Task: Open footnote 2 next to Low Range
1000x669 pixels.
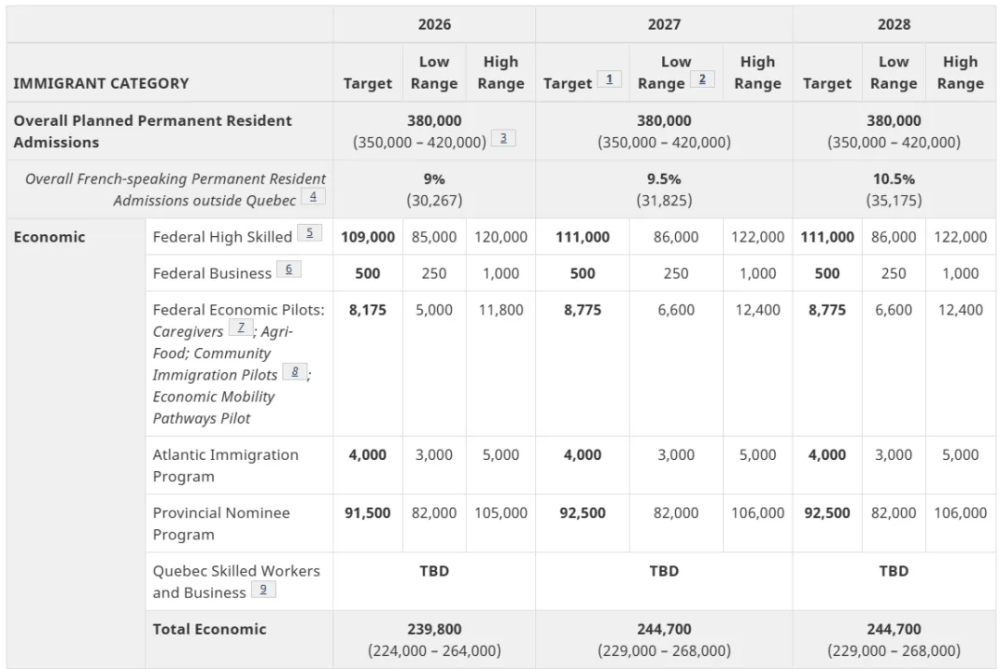Action: coord(703,80)
